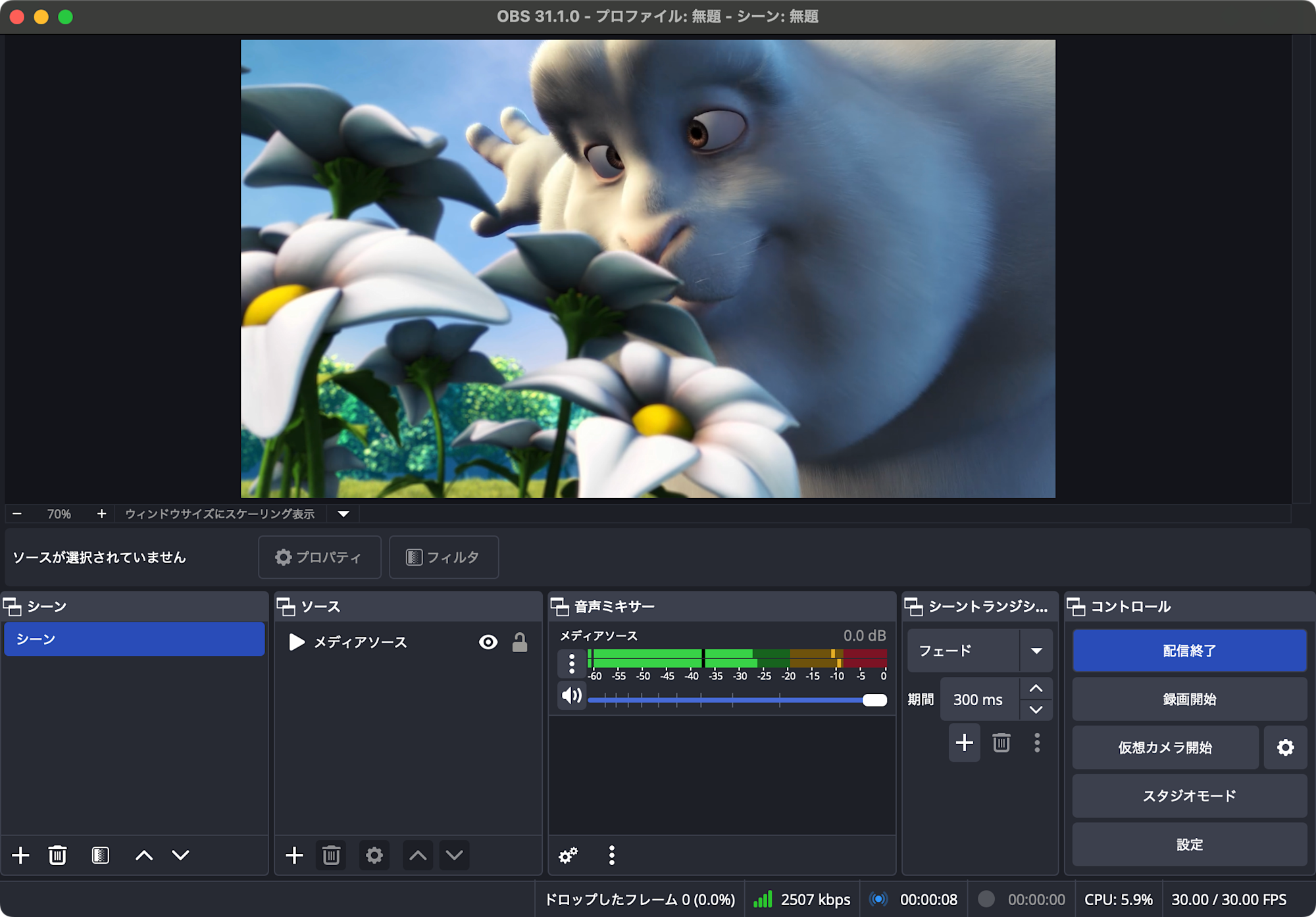
Task: Expand preview scaling dropdown arrow
Action: coord(343,514)
